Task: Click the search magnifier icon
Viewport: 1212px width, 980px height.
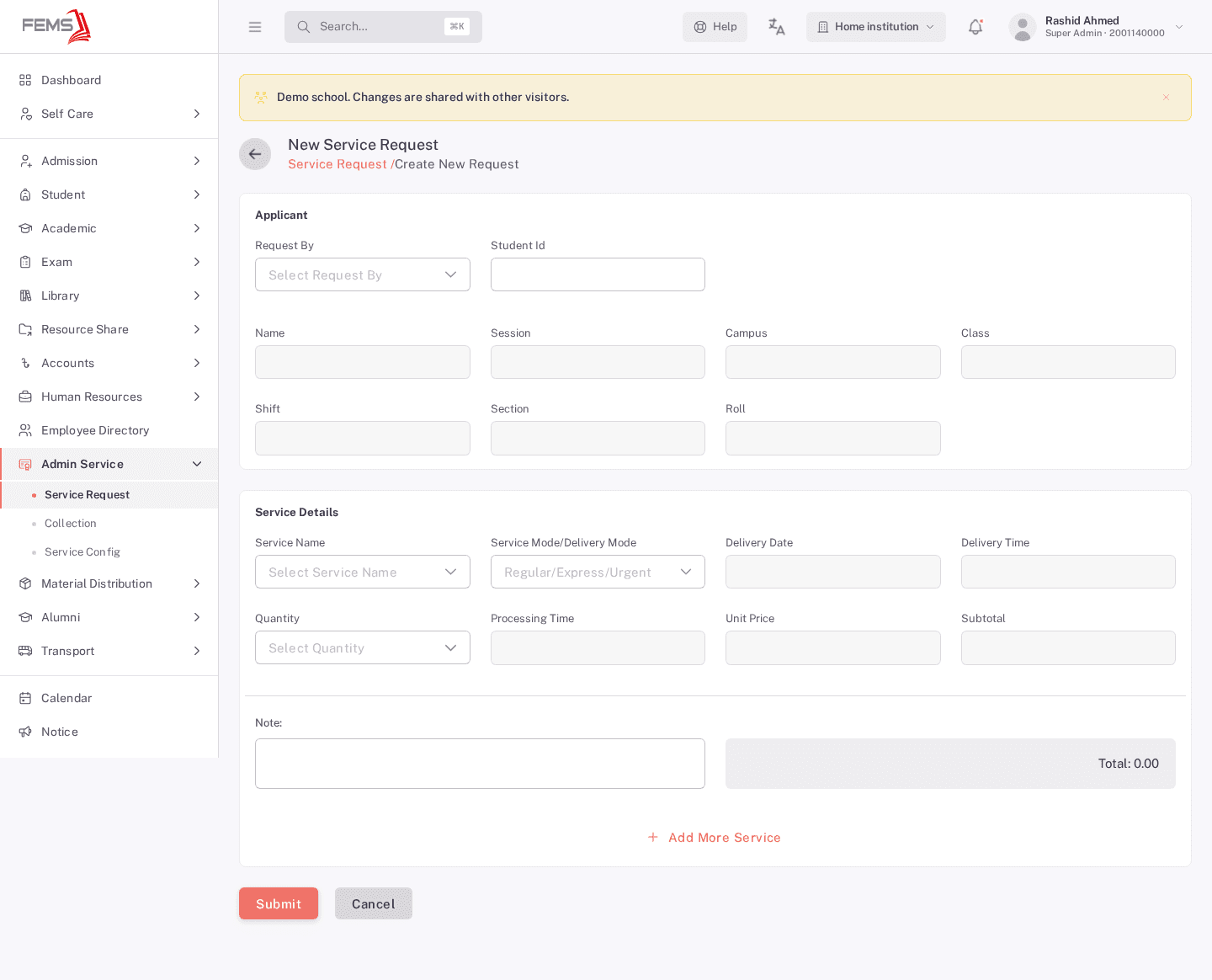Action: tap(304, 27)
